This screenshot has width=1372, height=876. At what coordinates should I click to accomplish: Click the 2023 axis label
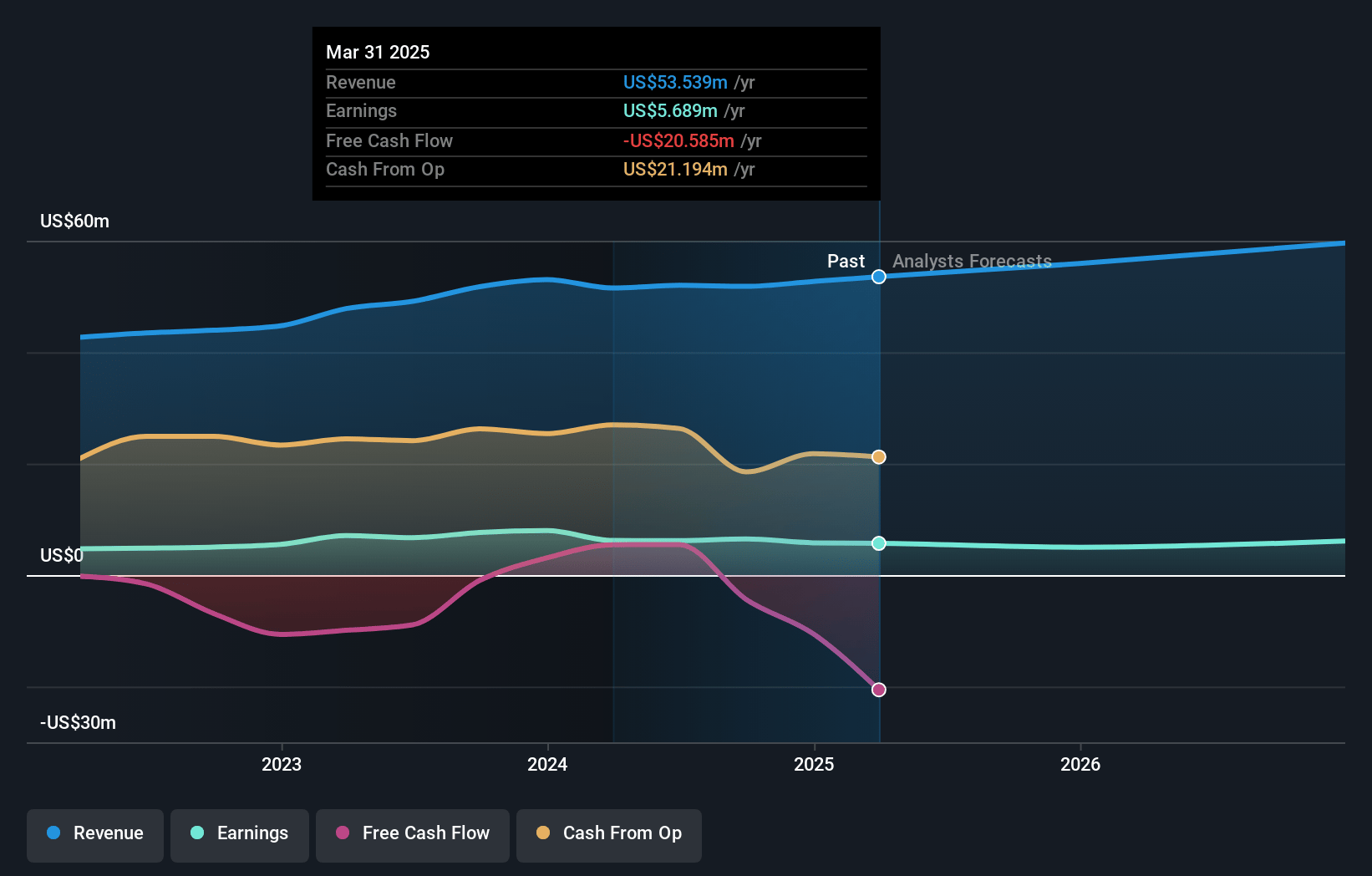pyautogui.click(x=282, y=764)
